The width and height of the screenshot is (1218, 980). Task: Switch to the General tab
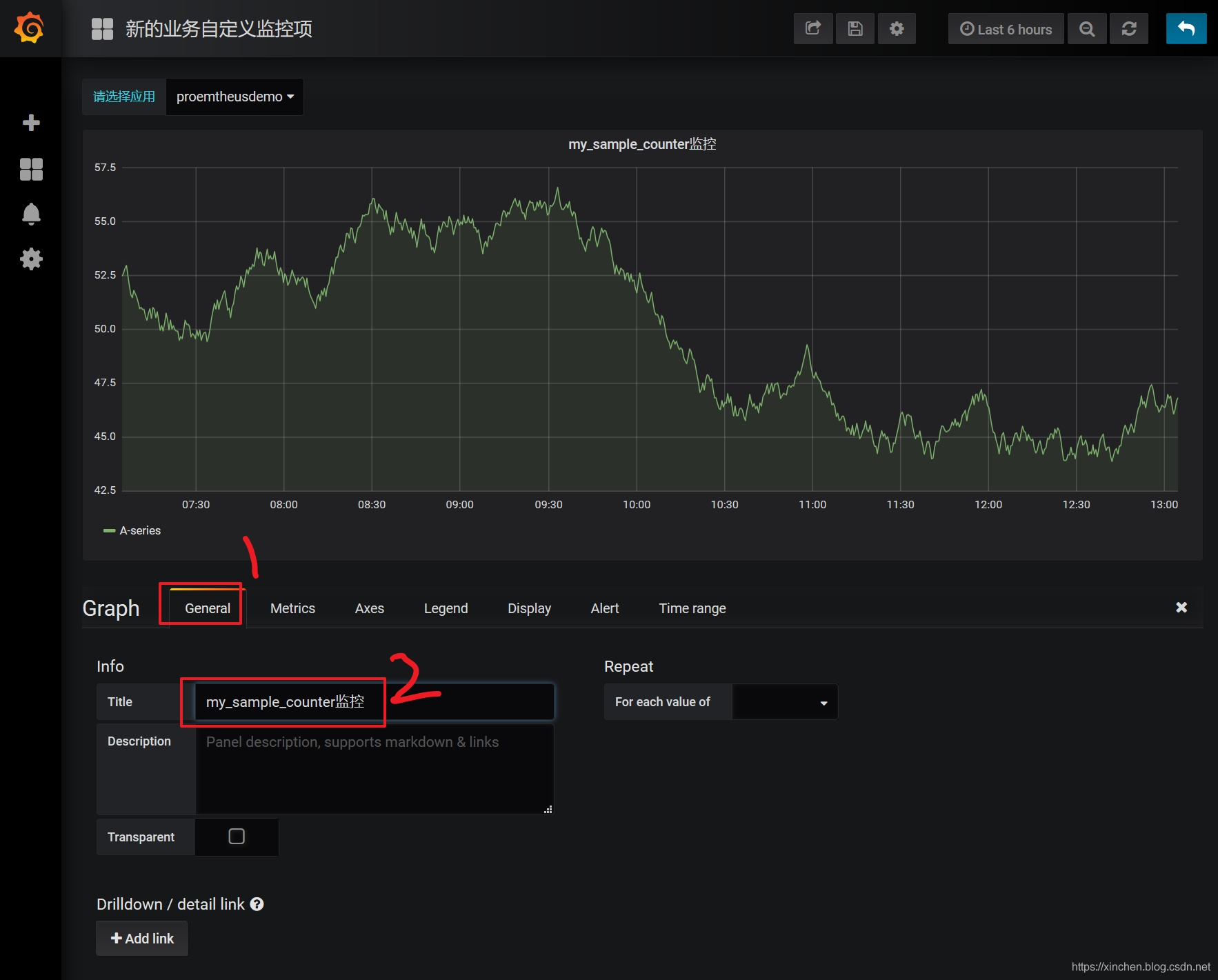(208, 608)
